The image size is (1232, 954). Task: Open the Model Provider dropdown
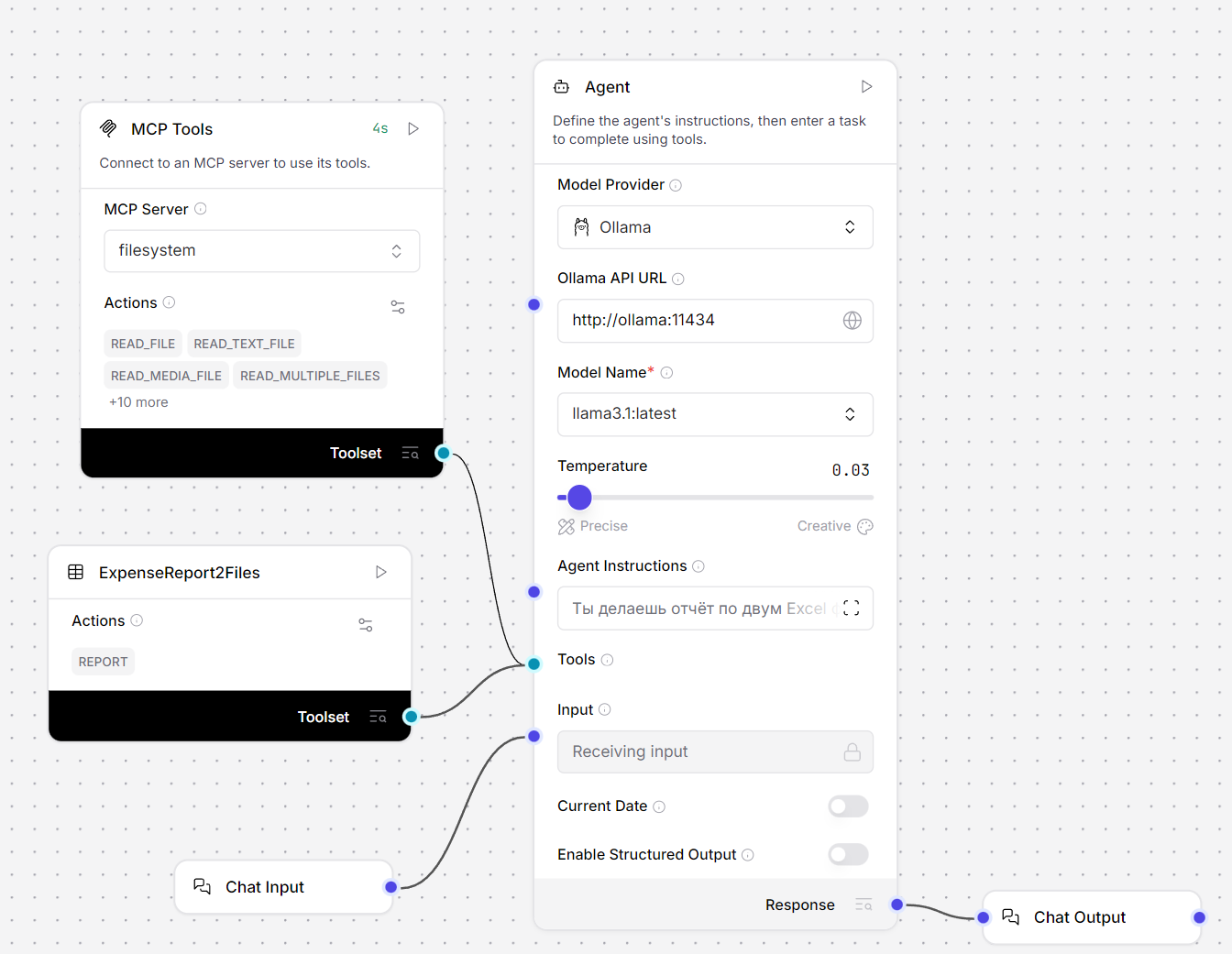(715, 227)
